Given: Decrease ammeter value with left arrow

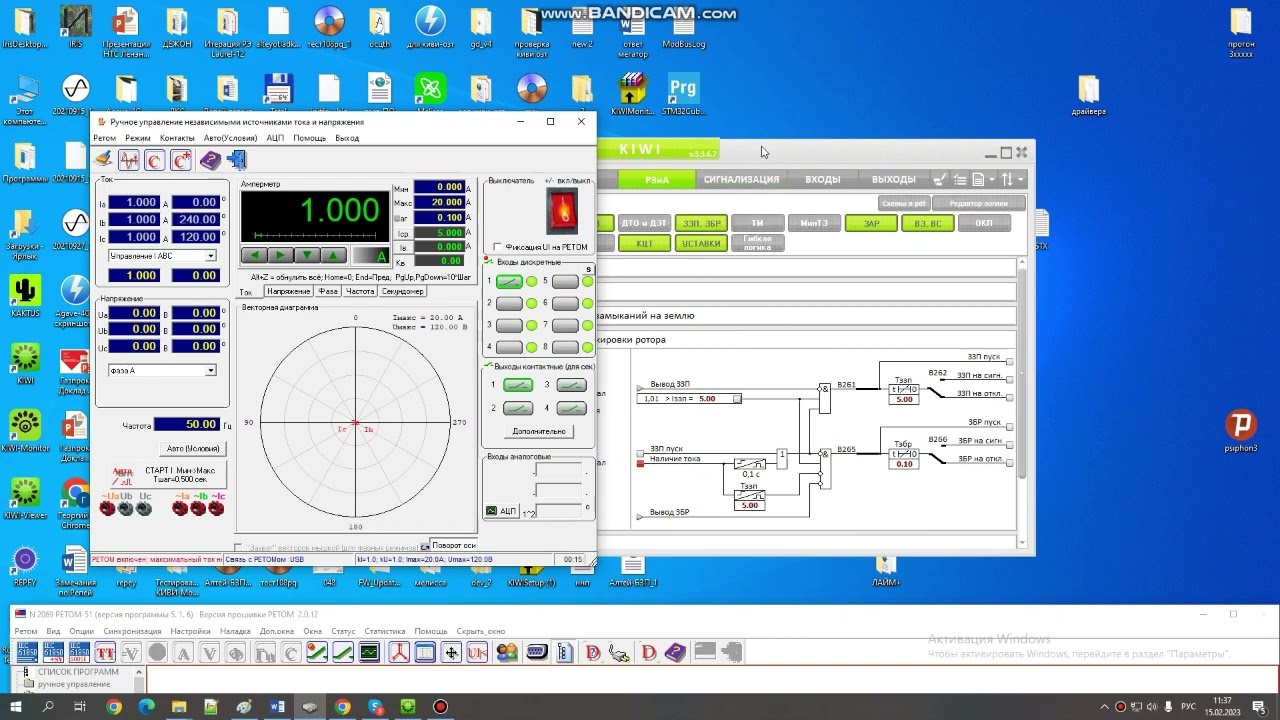Looking at the screenshot, I should click(256, 256).
